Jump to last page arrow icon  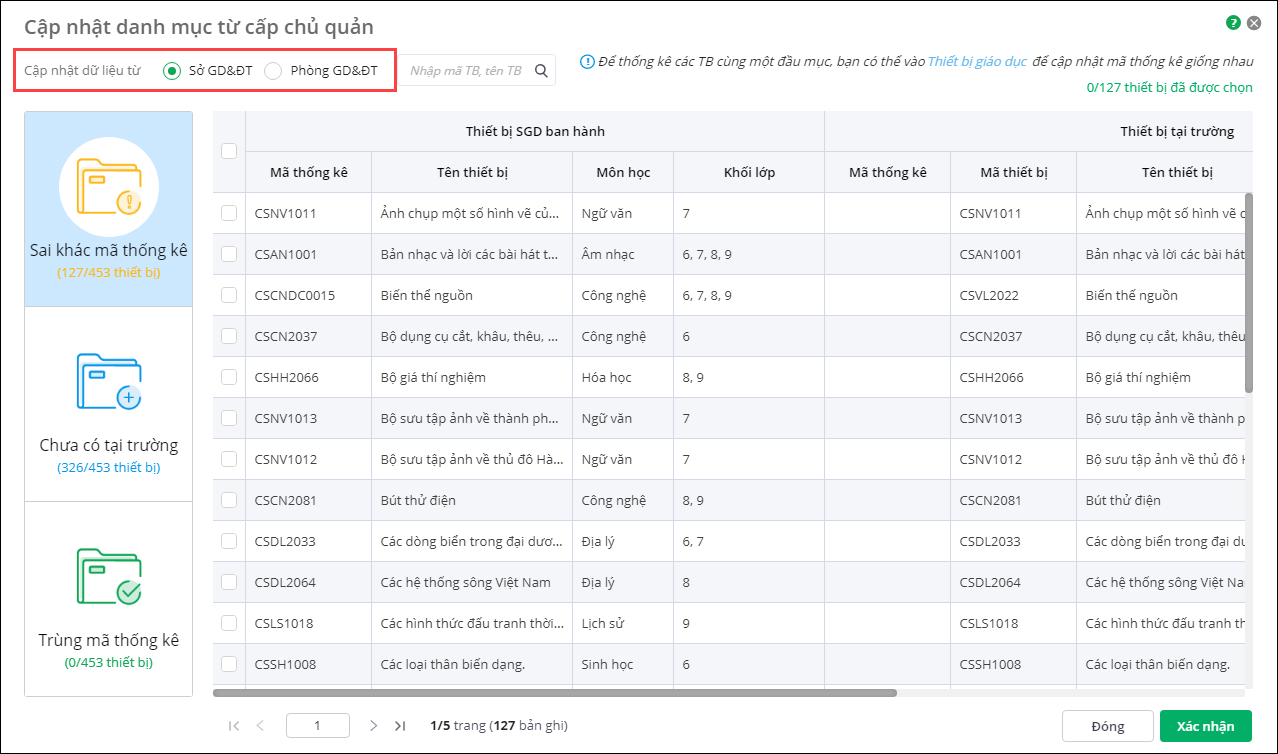(x=400, y=726)
